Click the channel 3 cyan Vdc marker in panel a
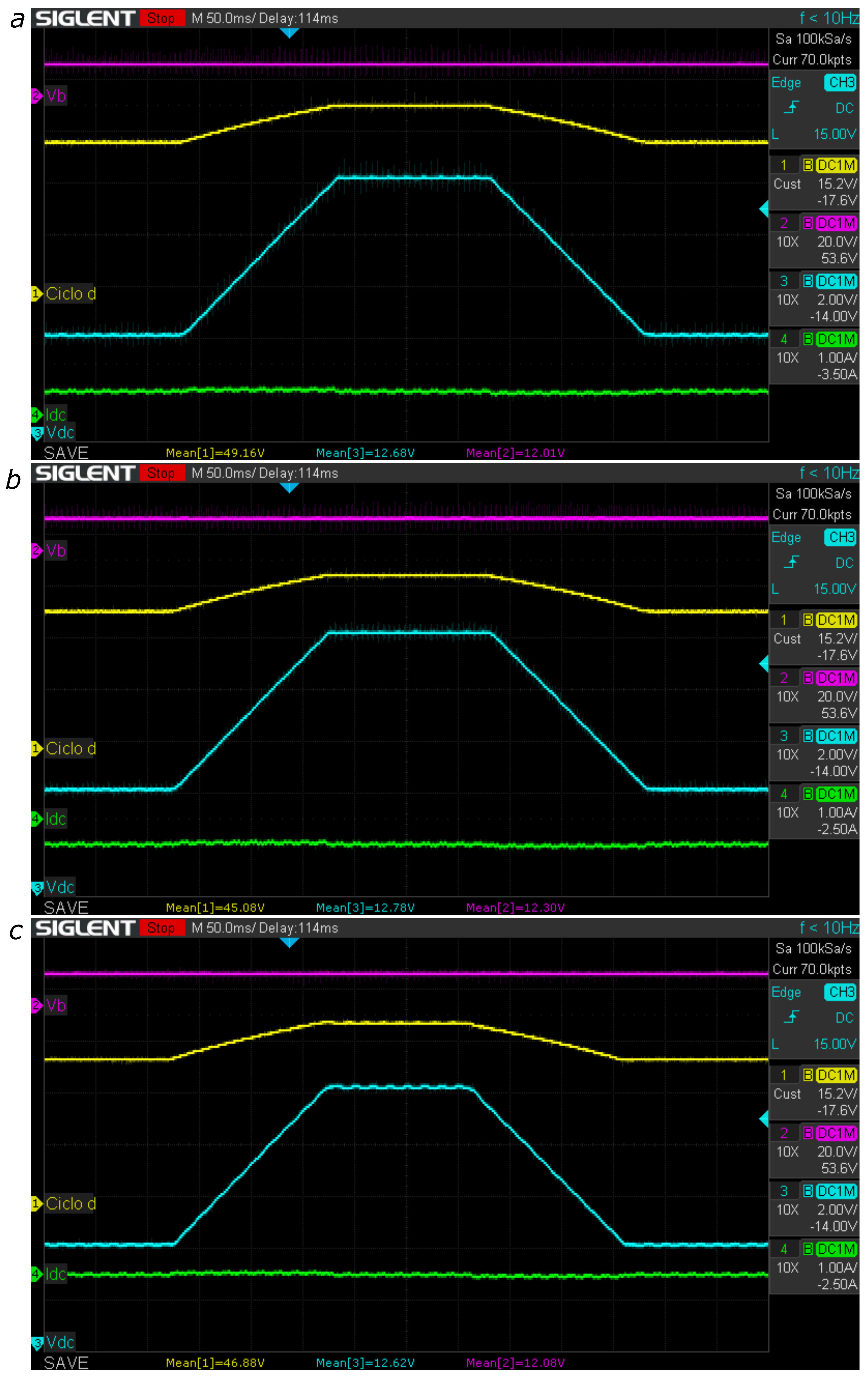The image size is (868, 1378). pyautogui.click(x=37, y=433)
